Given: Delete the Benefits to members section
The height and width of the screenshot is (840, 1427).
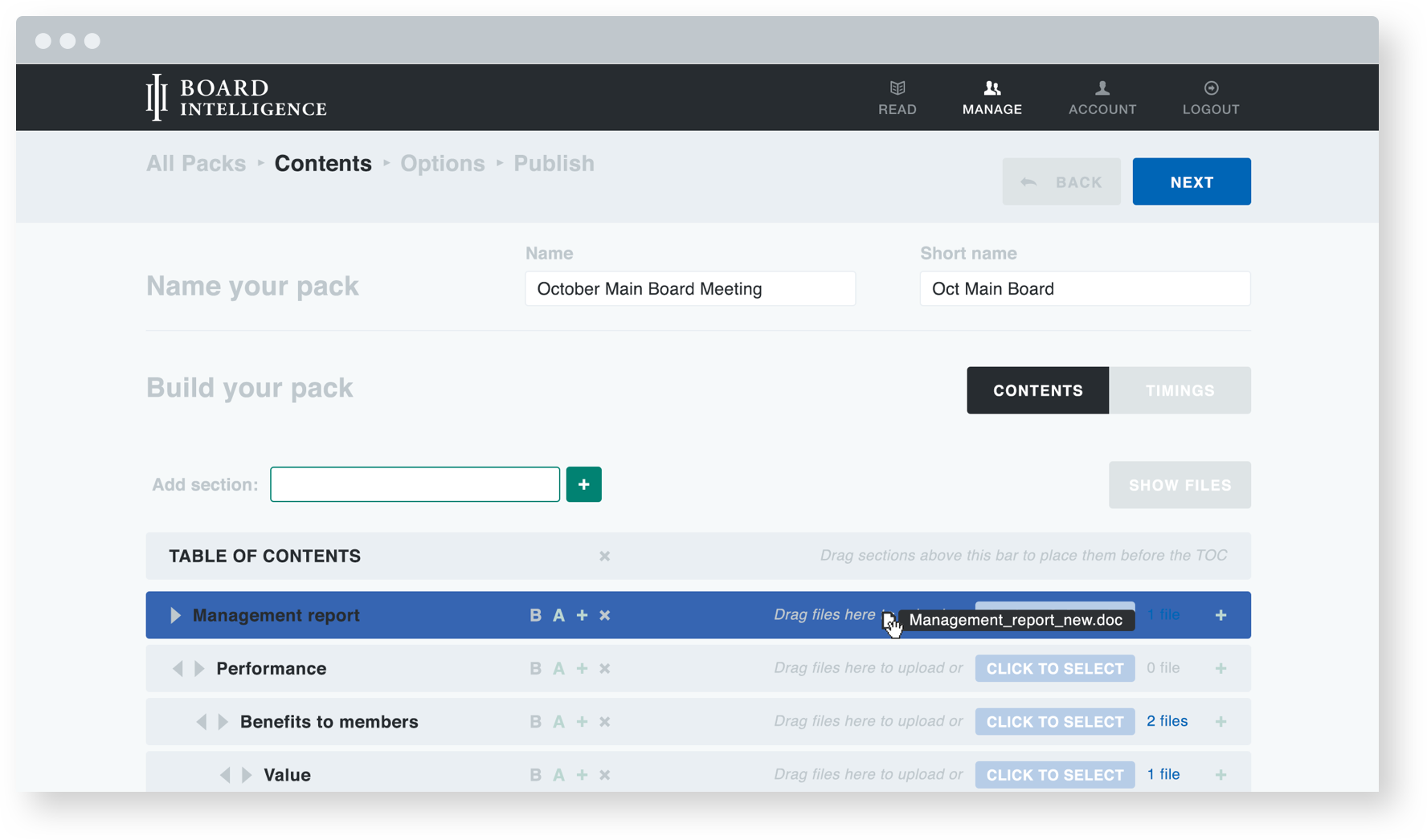Looking at the screenshot, I should (x=605, y=721).
